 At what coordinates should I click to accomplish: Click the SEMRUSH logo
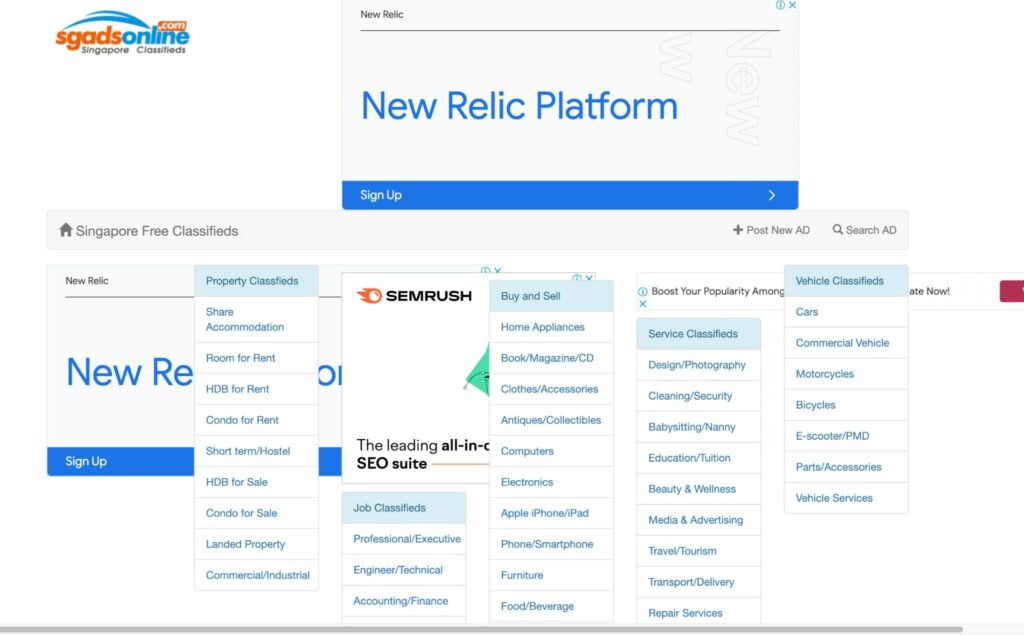click(x=414, y=296)
